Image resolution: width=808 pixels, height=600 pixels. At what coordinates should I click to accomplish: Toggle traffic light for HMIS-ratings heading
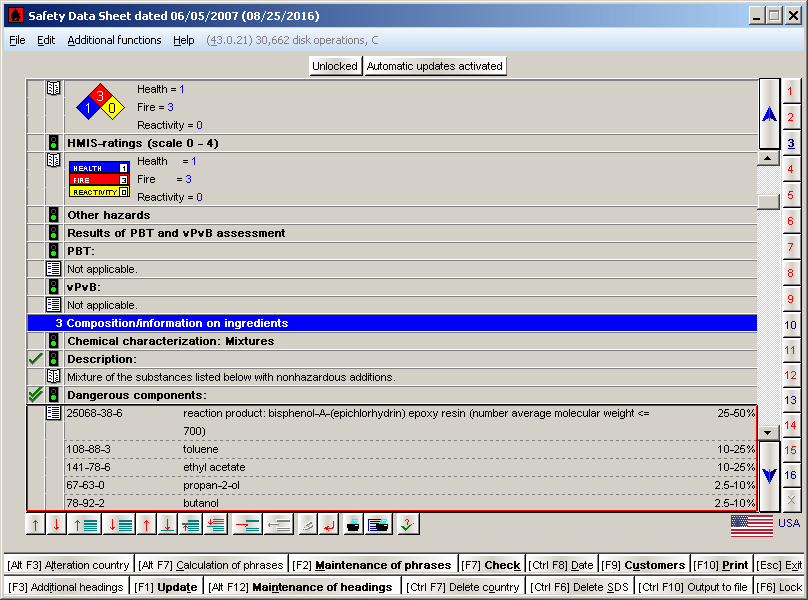tap(54, 143)
